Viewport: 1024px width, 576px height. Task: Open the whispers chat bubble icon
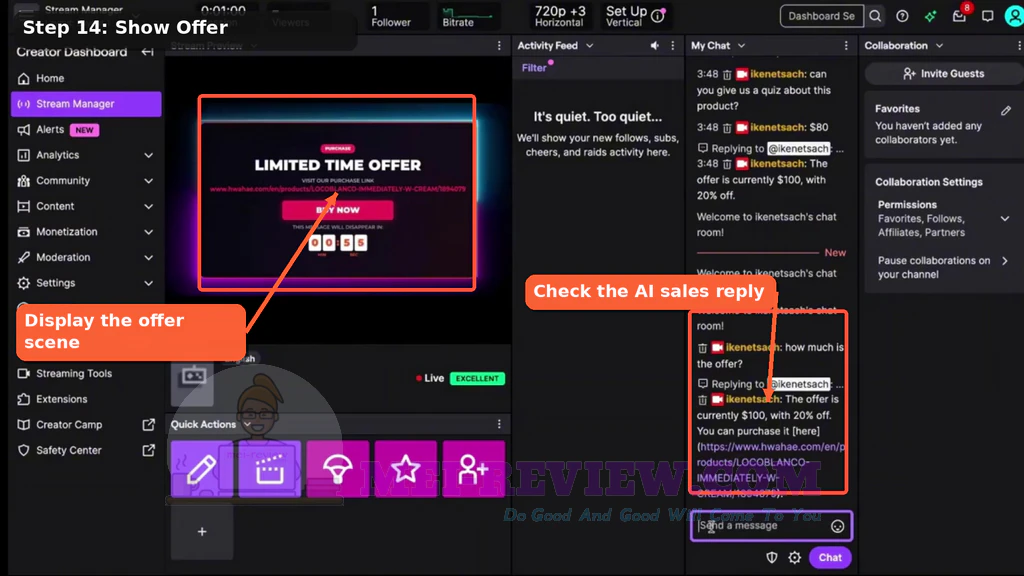[x=987, y=16]
